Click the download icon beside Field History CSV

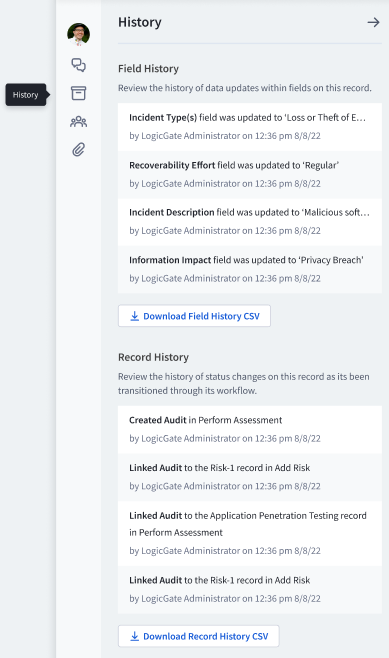click(x=134, y=316)
